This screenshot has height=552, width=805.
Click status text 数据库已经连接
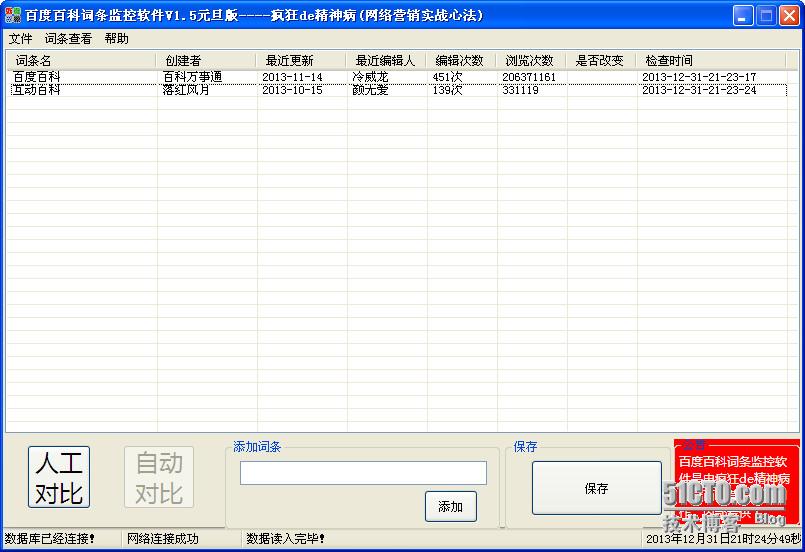pos(49,539)
